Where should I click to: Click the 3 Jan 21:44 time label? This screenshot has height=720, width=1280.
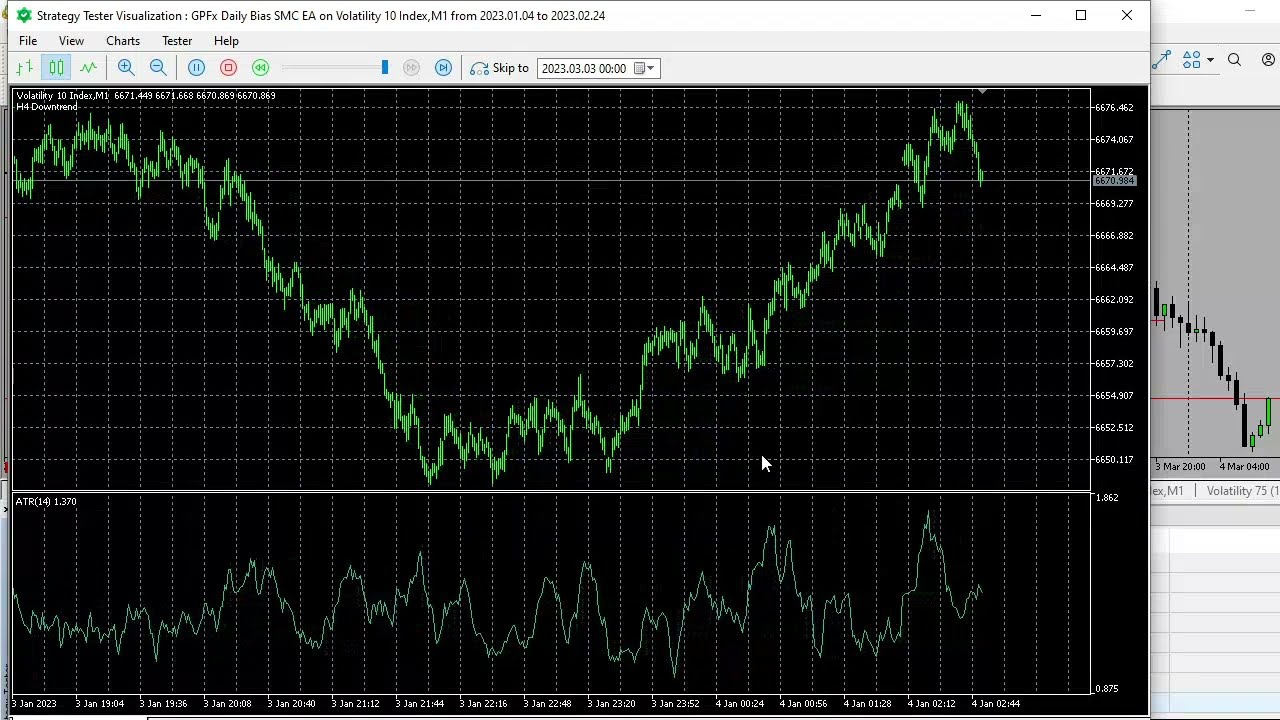[419, 704]
